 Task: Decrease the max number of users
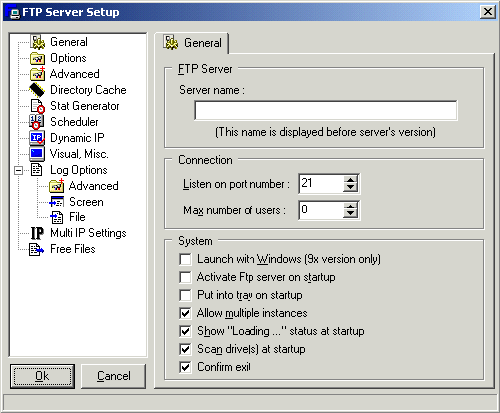coord(350,214)
